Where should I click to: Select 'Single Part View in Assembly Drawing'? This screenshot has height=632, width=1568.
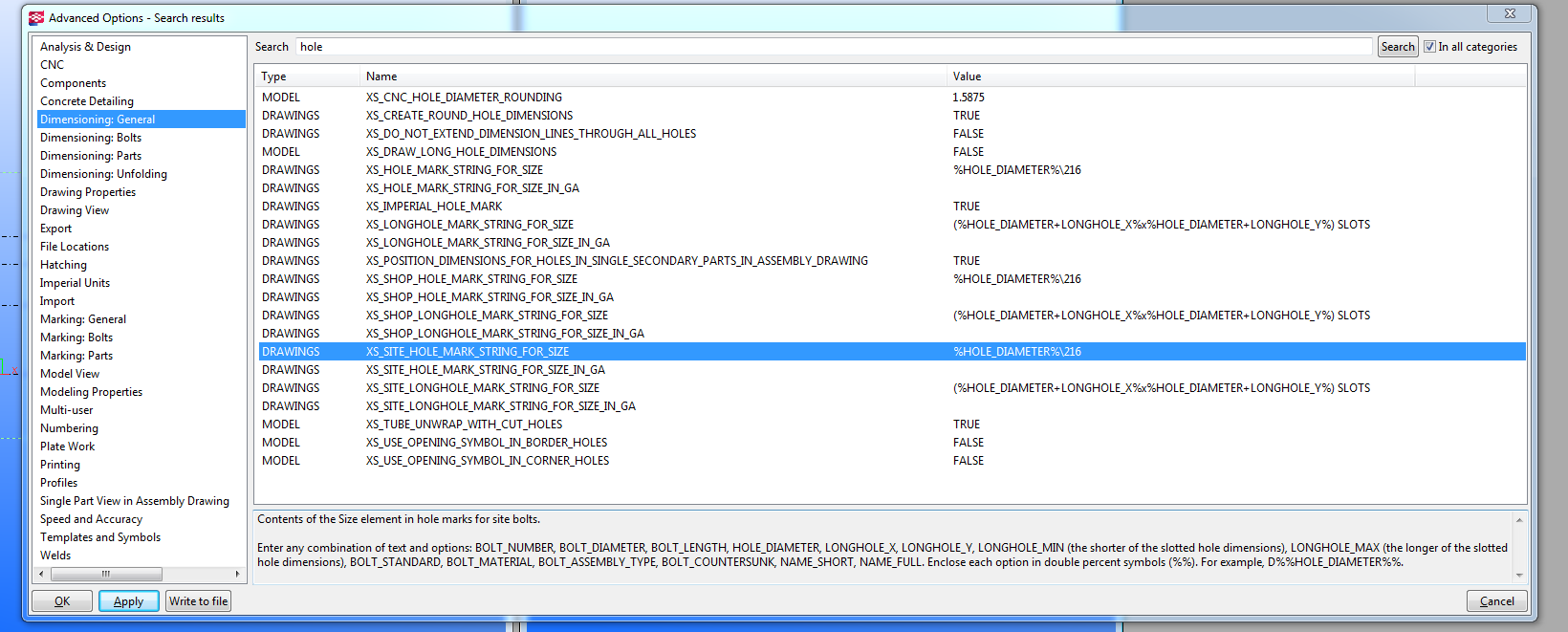point(135,501)
